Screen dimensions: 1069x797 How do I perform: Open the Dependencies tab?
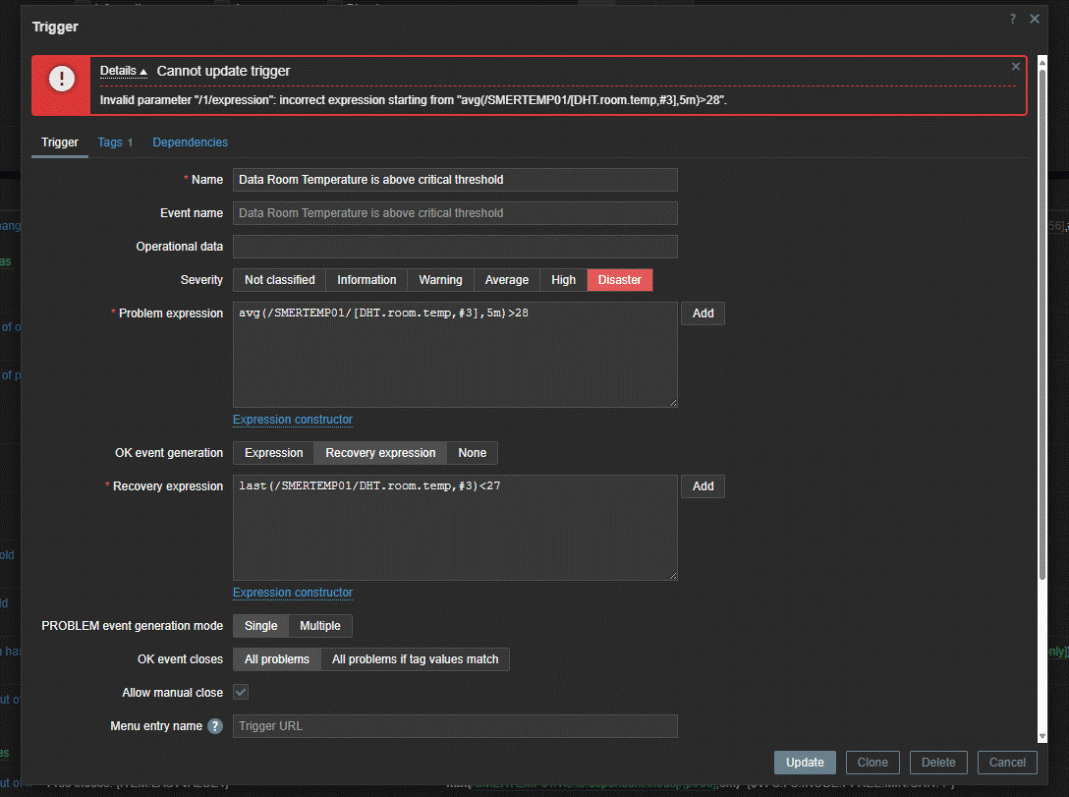(190, 142)
